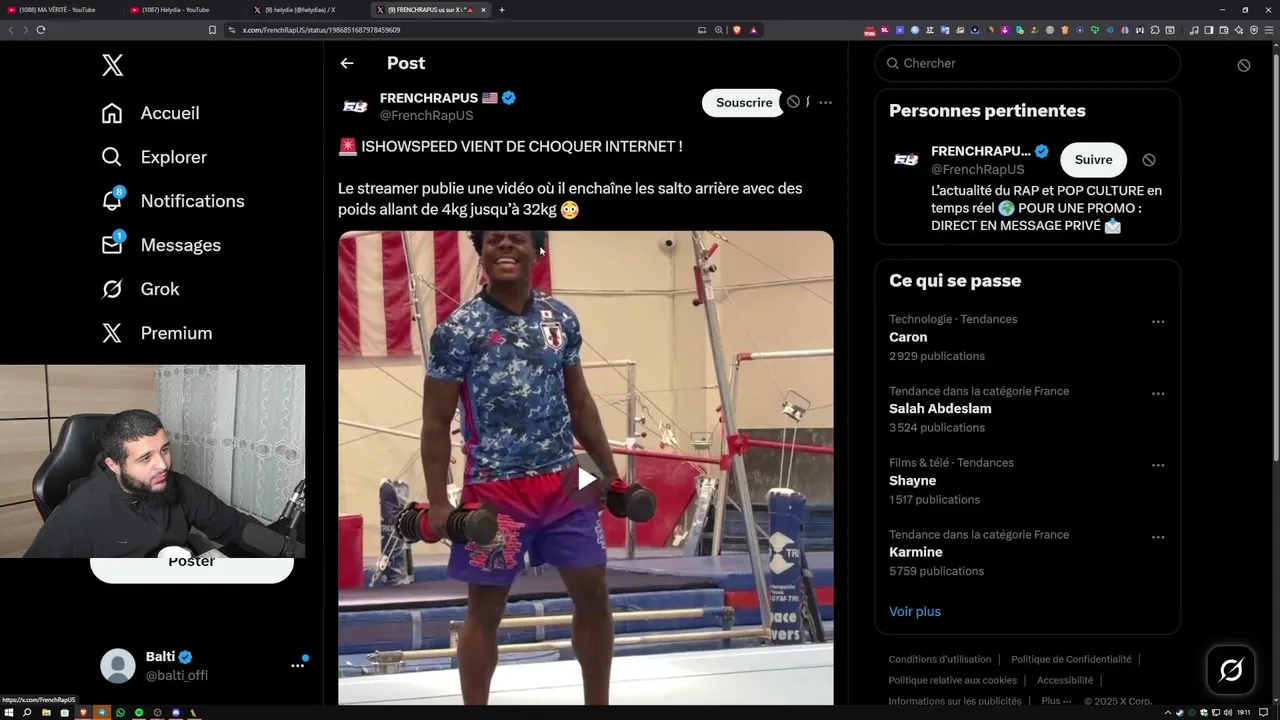Click the FRENCHRAPUS author avatar on the post

click(x=355, y=106)
